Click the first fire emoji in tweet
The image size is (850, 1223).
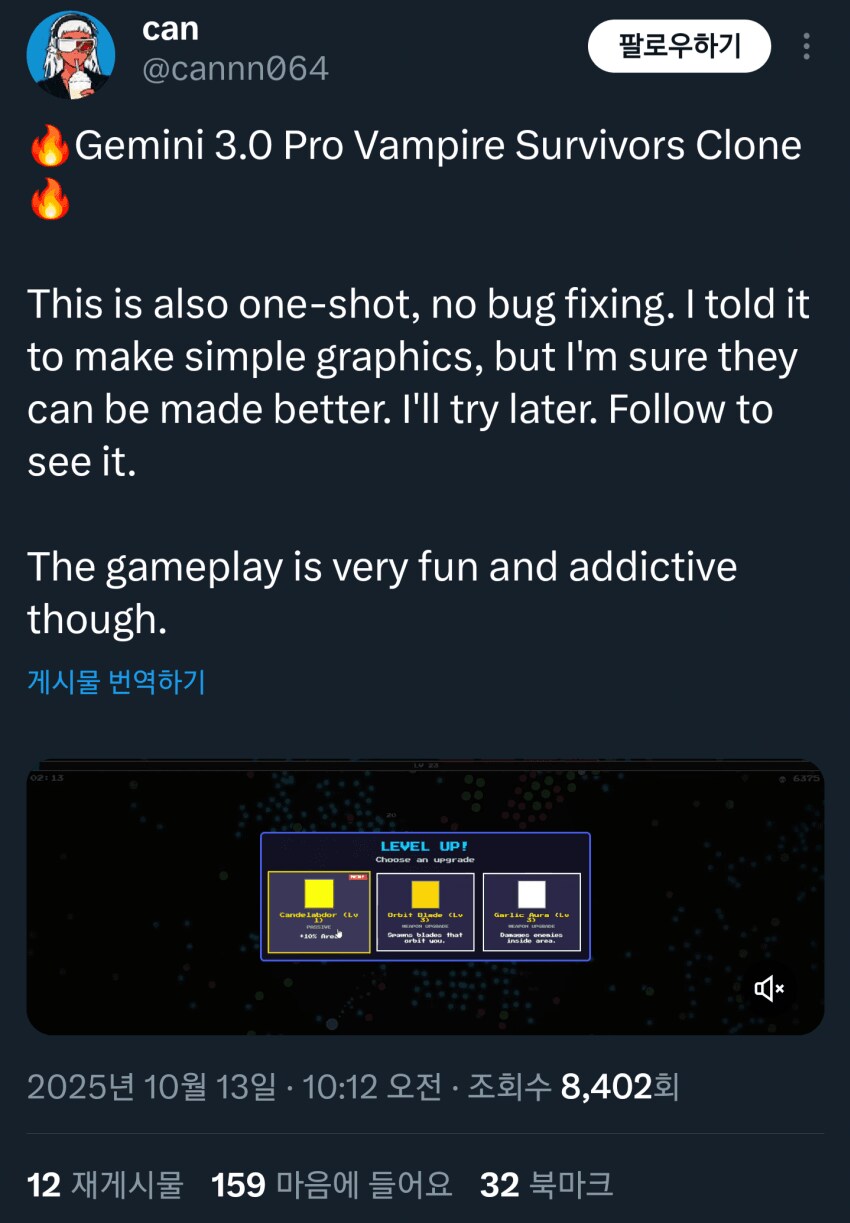[x=49, y=147]
